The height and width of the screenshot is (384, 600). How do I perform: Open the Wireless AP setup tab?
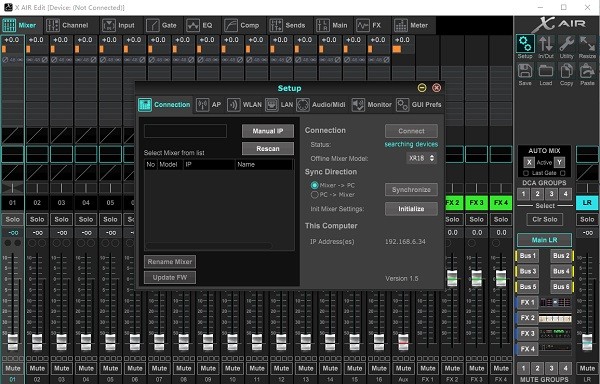[209, 104]
